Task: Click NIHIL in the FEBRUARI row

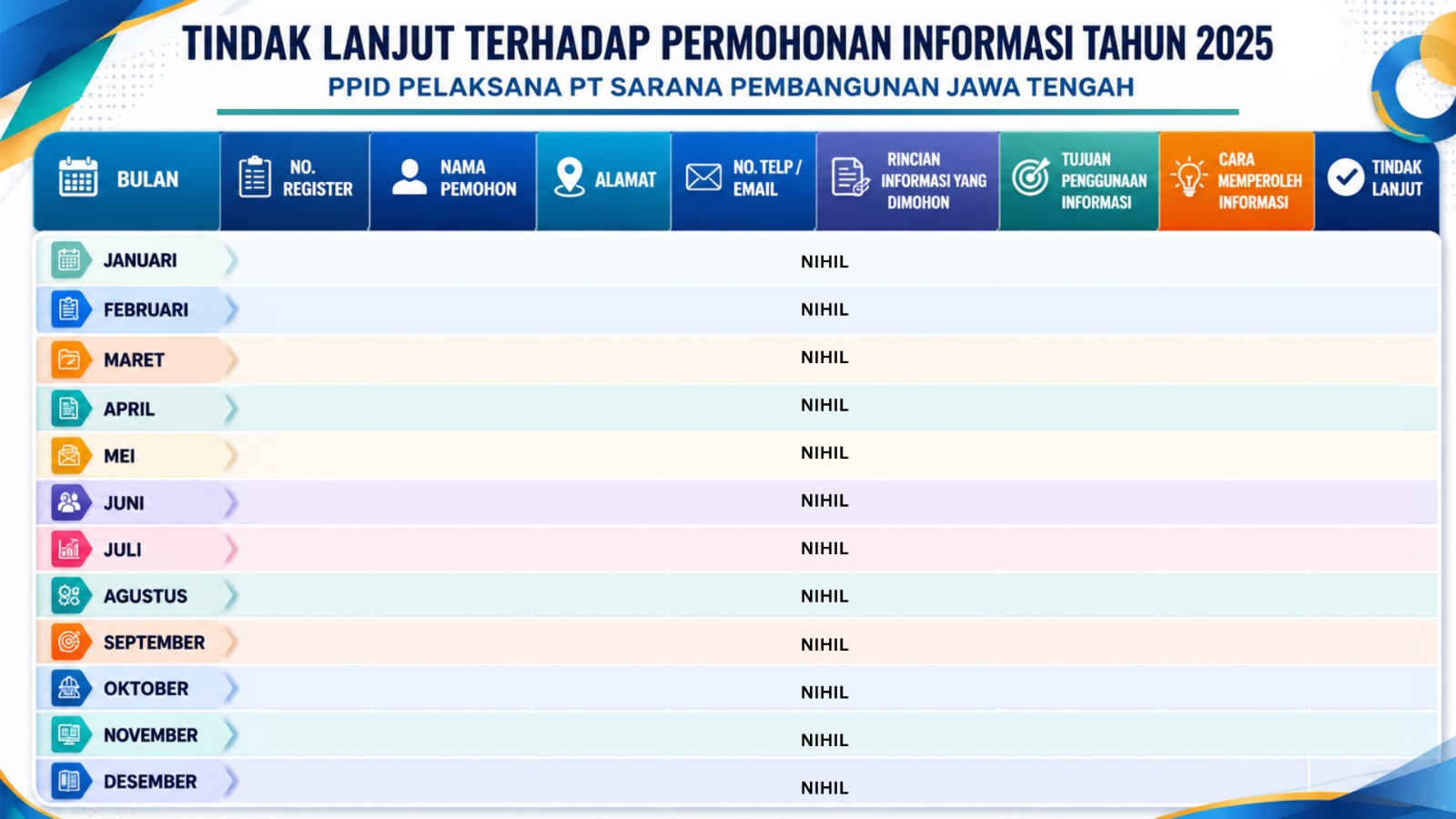Action: [x=824, y=309]
